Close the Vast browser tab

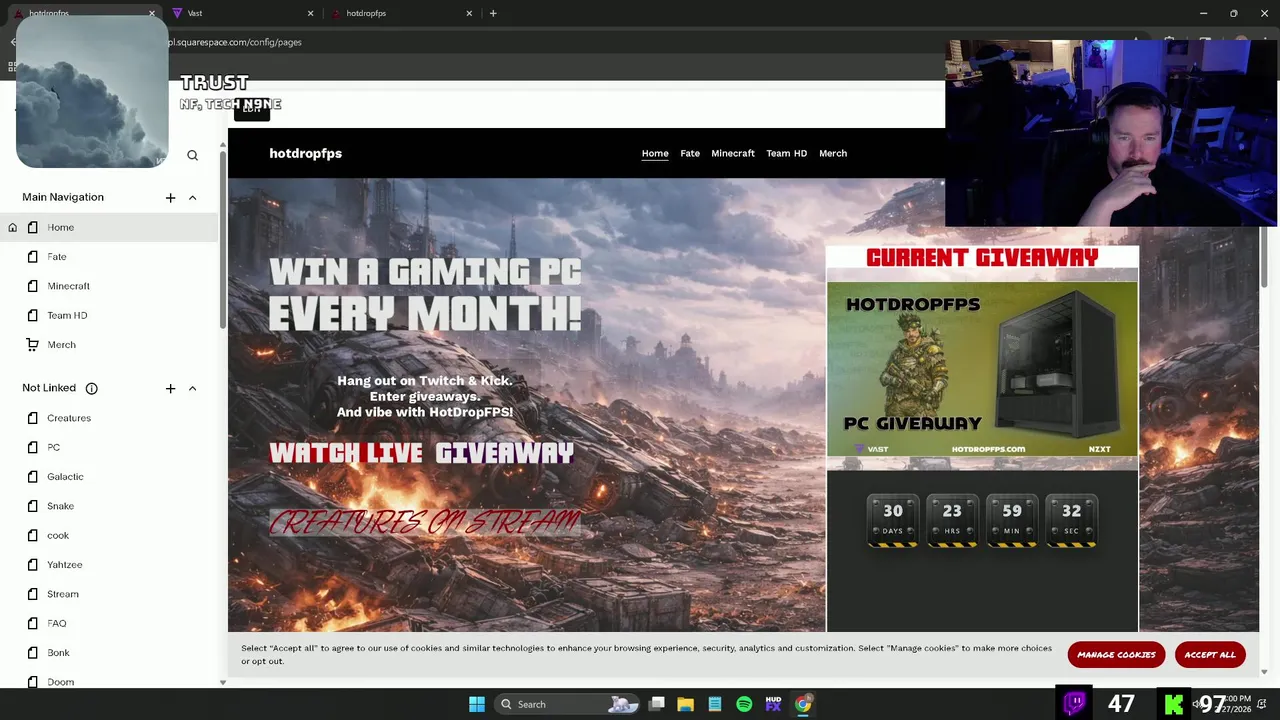[x=310, y=13]
